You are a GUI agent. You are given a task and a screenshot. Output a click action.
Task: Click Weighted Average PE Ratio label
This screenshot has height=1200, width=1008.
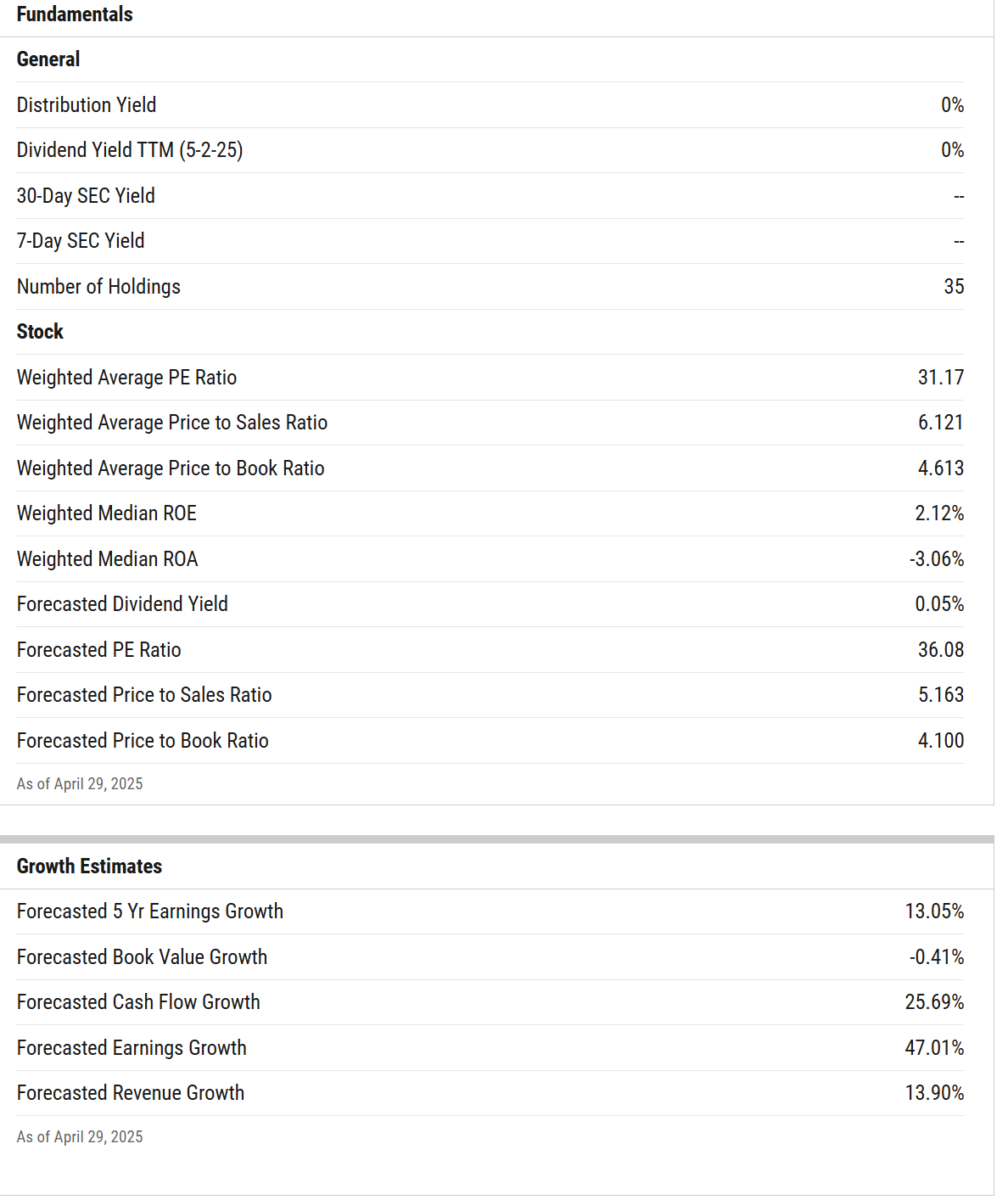[126, 378]
